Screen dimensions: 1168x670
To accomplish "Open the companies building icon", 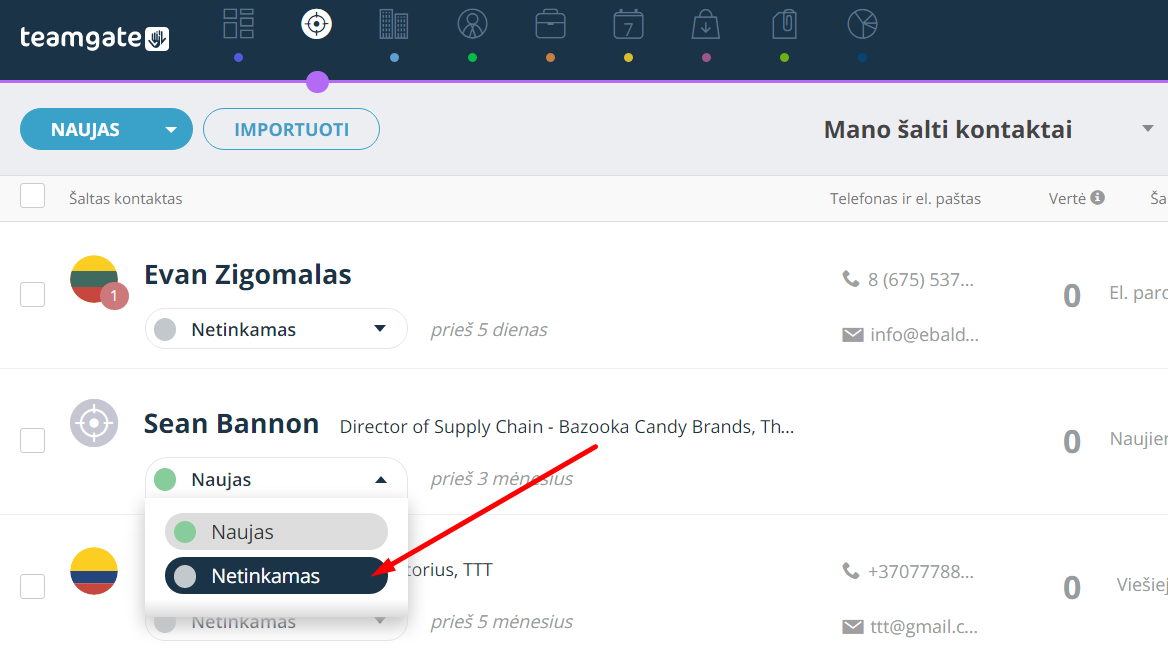I will [x=394, y=24].
